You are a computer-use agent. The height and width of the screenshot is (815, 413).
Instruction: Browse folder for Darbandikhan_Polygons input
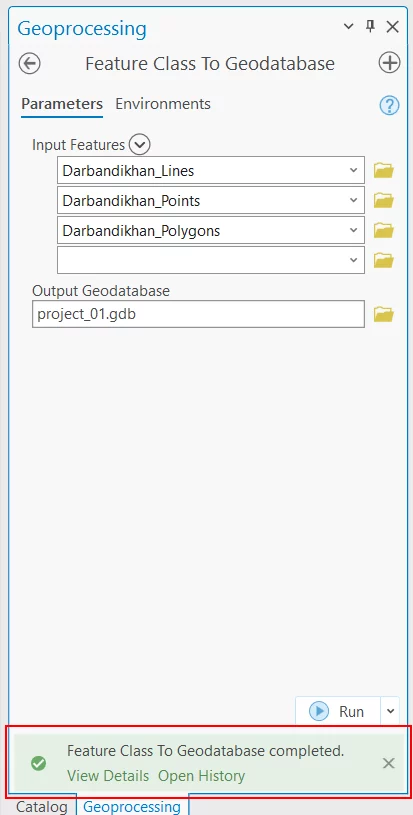point(383,230)
